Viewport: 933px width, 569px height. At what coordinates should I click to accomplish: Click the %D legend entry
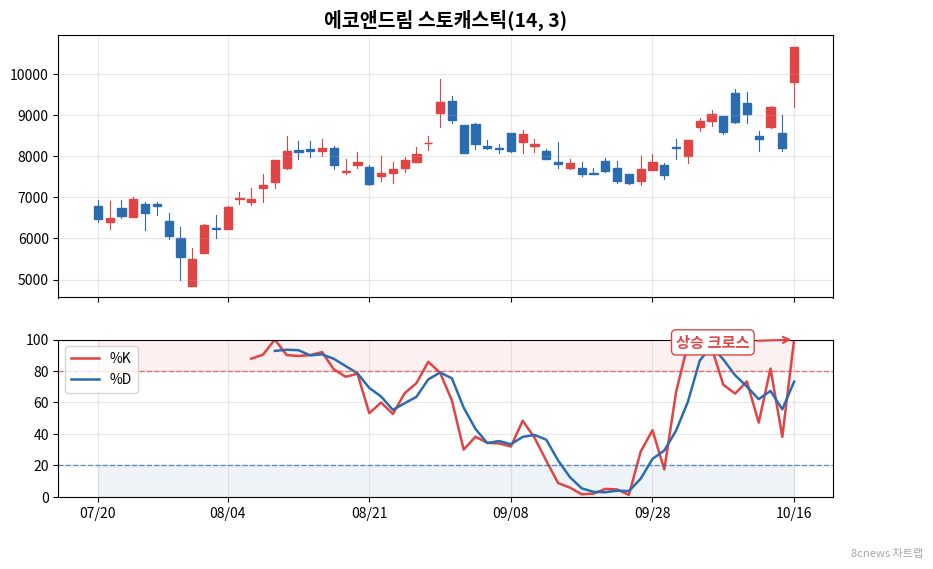pyautogui.click(x=101, y=379)
